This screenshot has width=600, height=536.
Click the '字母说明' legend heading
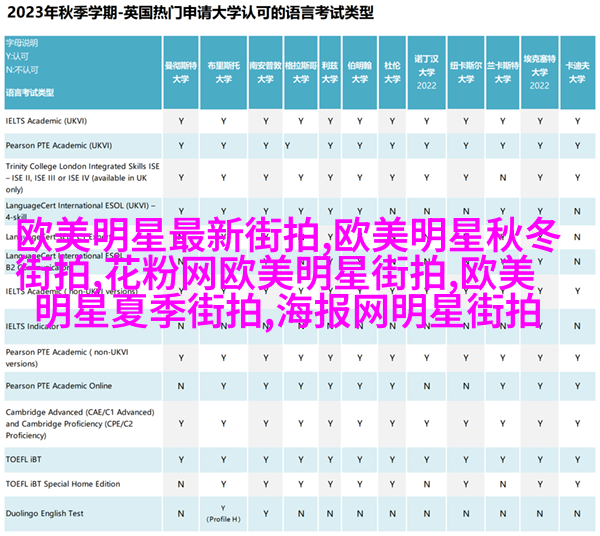pos(22,43)
